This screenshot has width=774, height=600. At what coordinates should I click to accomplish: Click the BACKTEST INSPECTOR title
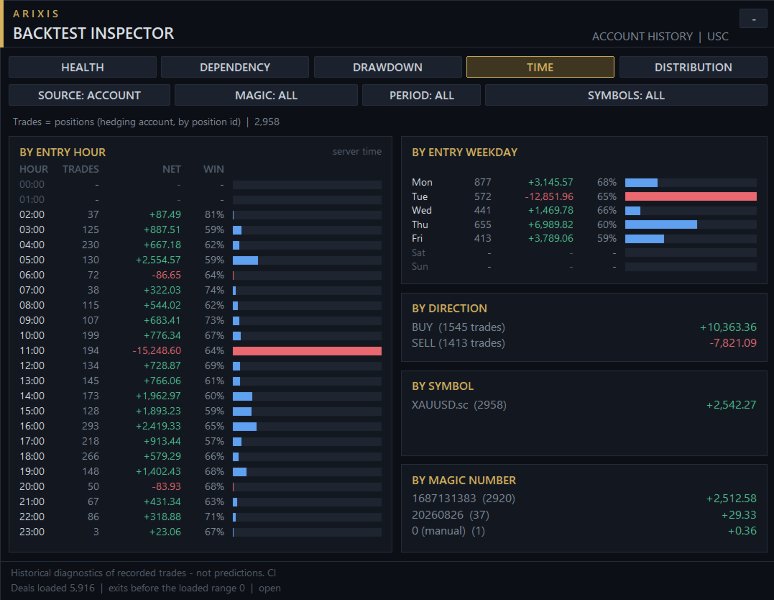pyautogui.click(x=93, y=34)
